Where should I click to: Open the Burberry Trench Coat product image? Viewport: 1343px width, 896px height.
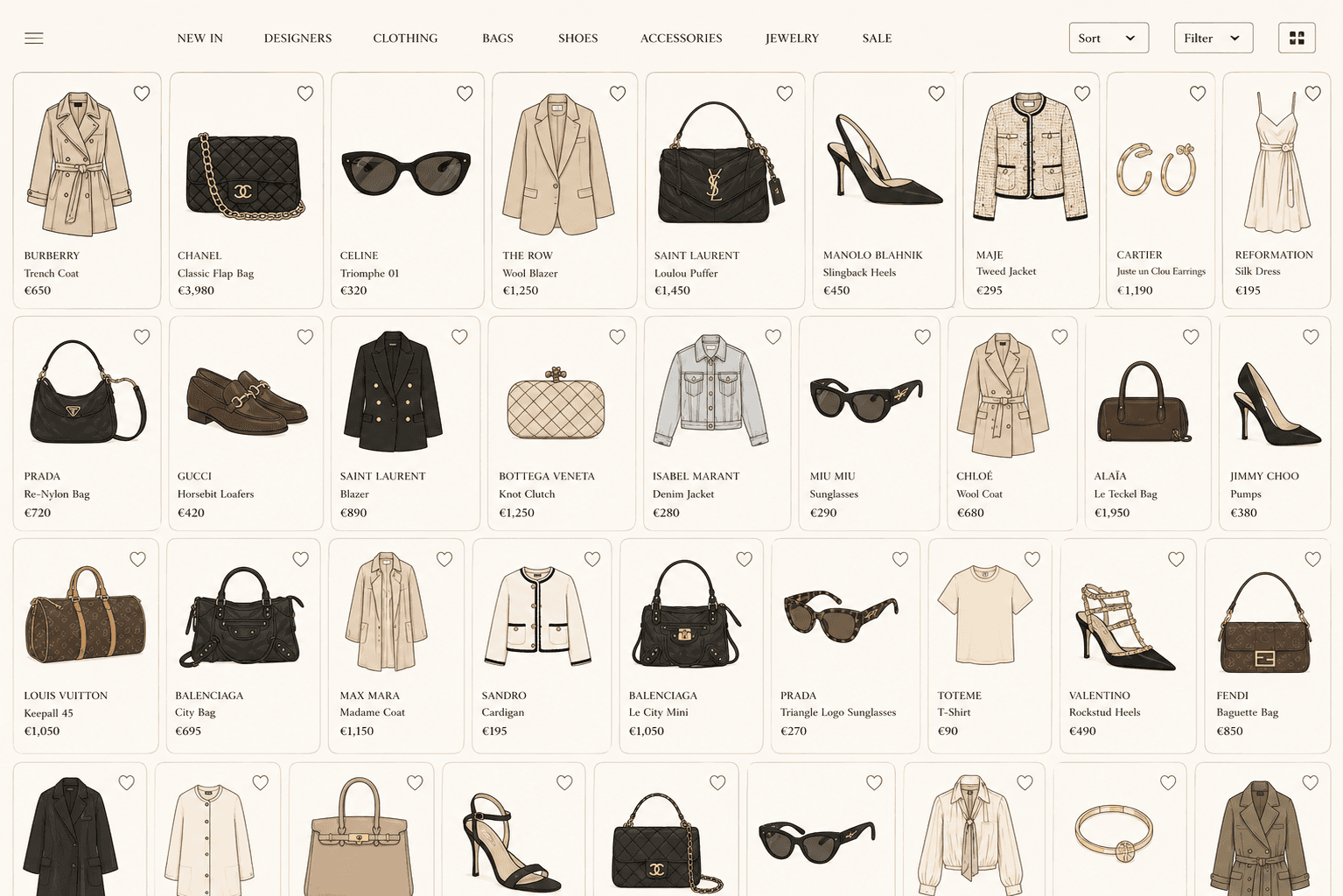pos(80,164)
